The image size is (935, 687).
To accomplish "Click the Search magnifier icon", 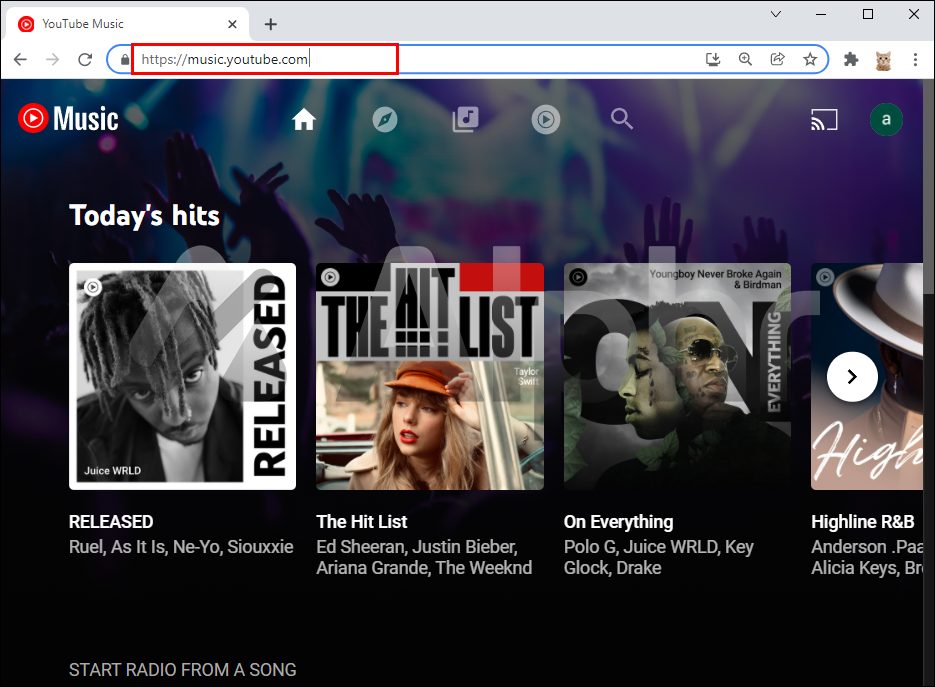I will pyautogui.click(x=622, y=120).
